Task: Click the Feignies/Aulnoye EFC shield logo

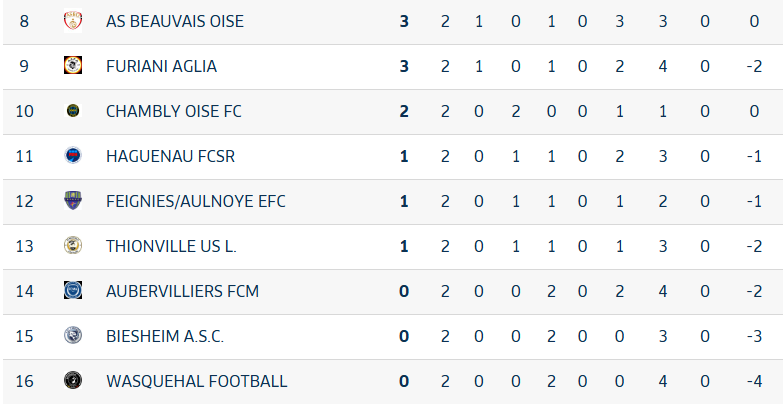Action: (73, 201)
